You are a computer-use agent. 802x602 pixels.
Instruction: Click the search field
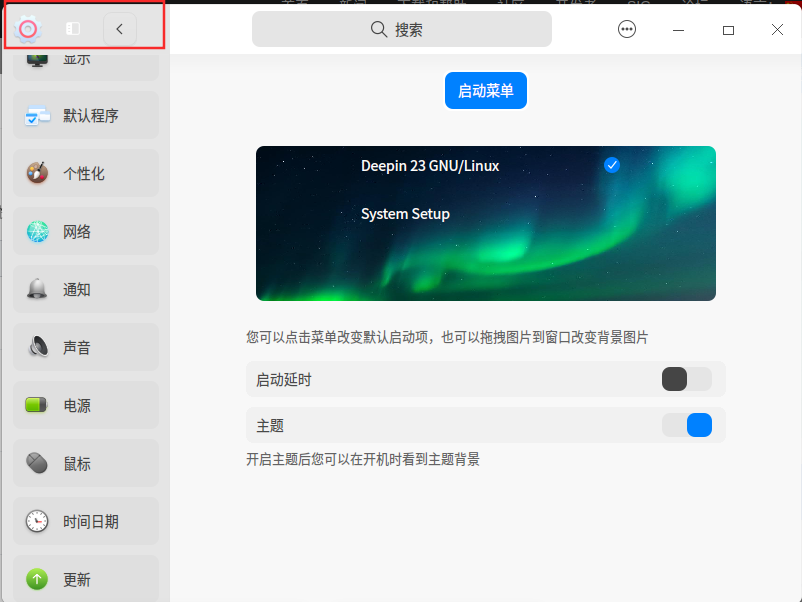[x=402, y=29]
